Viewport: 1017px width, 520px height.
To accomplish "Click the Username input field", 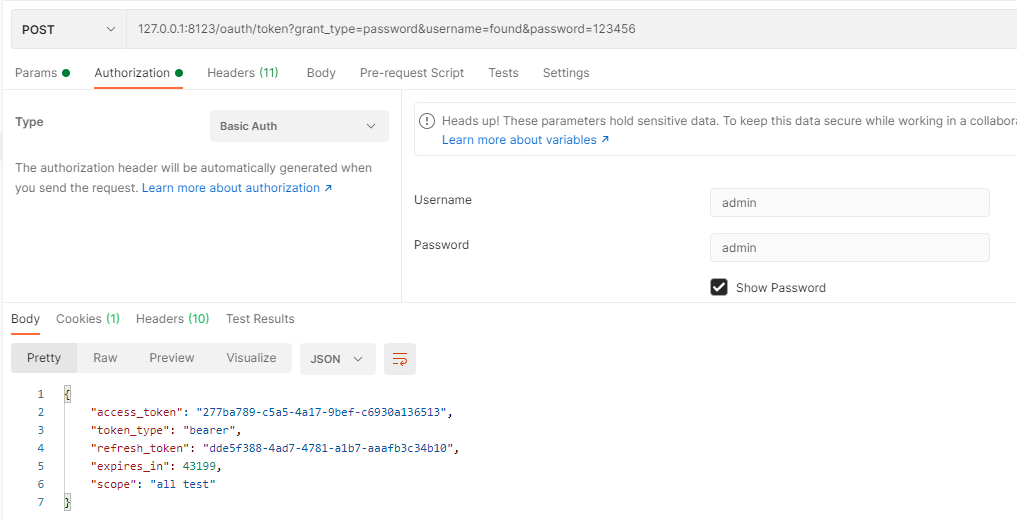I will tap(850, 202).
